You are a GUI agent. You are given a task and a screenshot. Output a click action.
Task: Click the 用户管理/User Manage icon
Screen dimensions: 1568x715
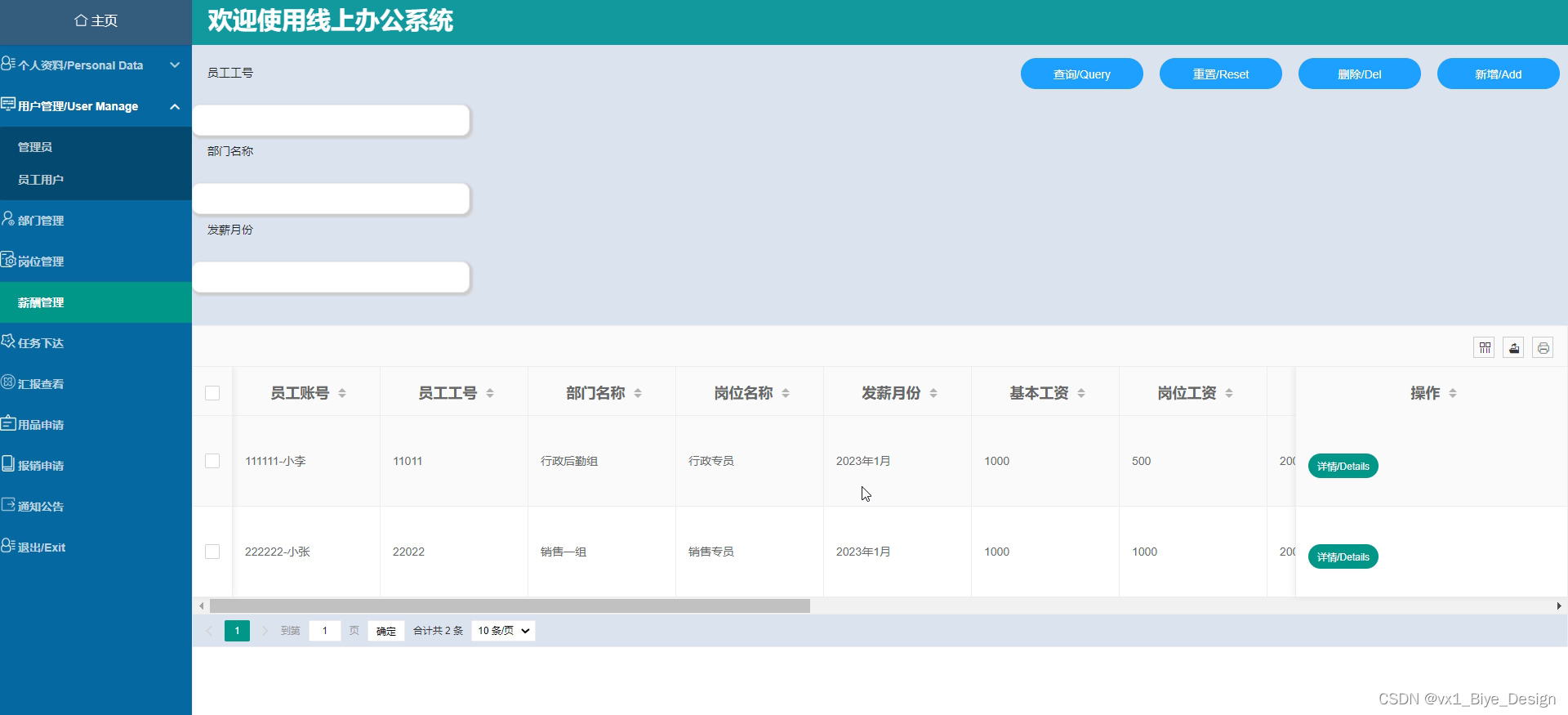click(8, 105)
